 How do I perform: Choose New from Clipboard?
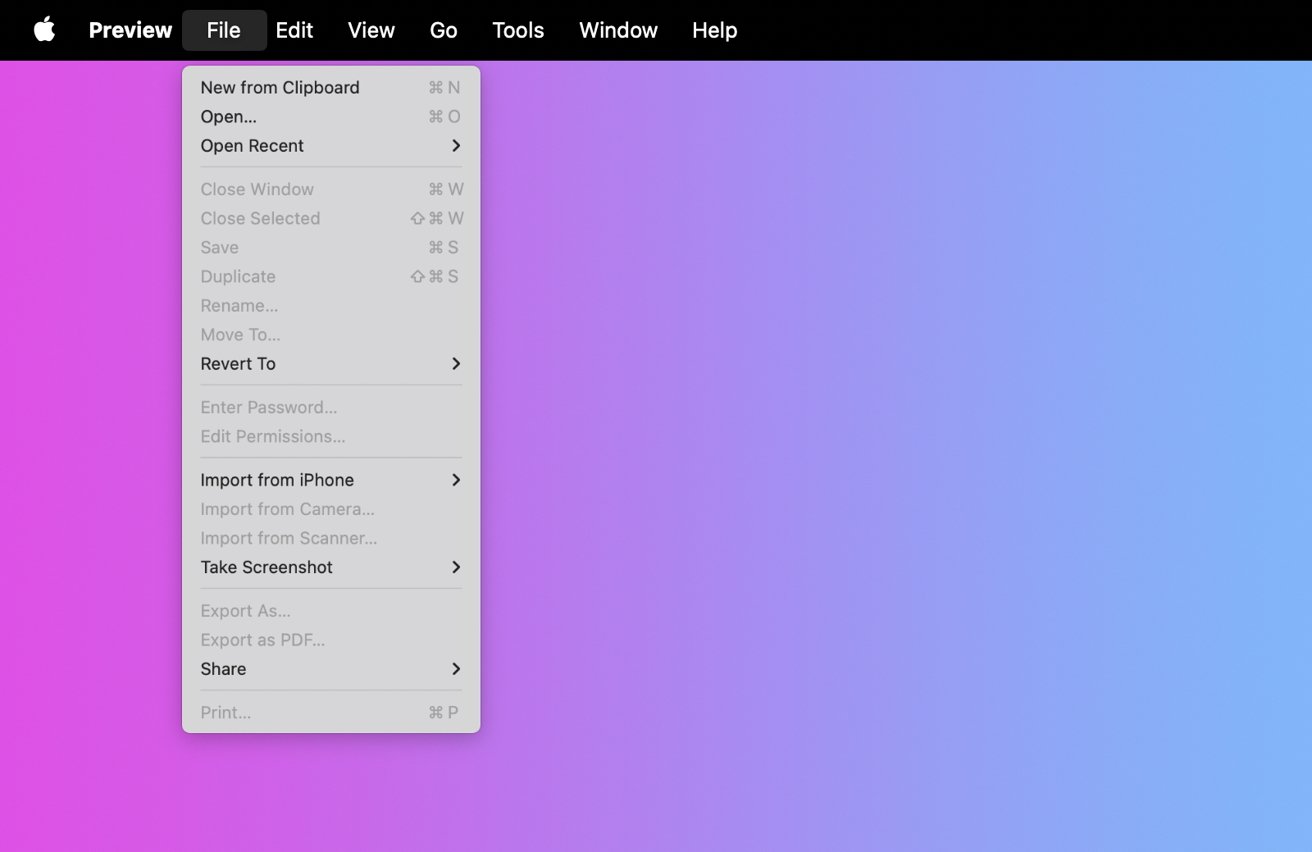(331, 88)
